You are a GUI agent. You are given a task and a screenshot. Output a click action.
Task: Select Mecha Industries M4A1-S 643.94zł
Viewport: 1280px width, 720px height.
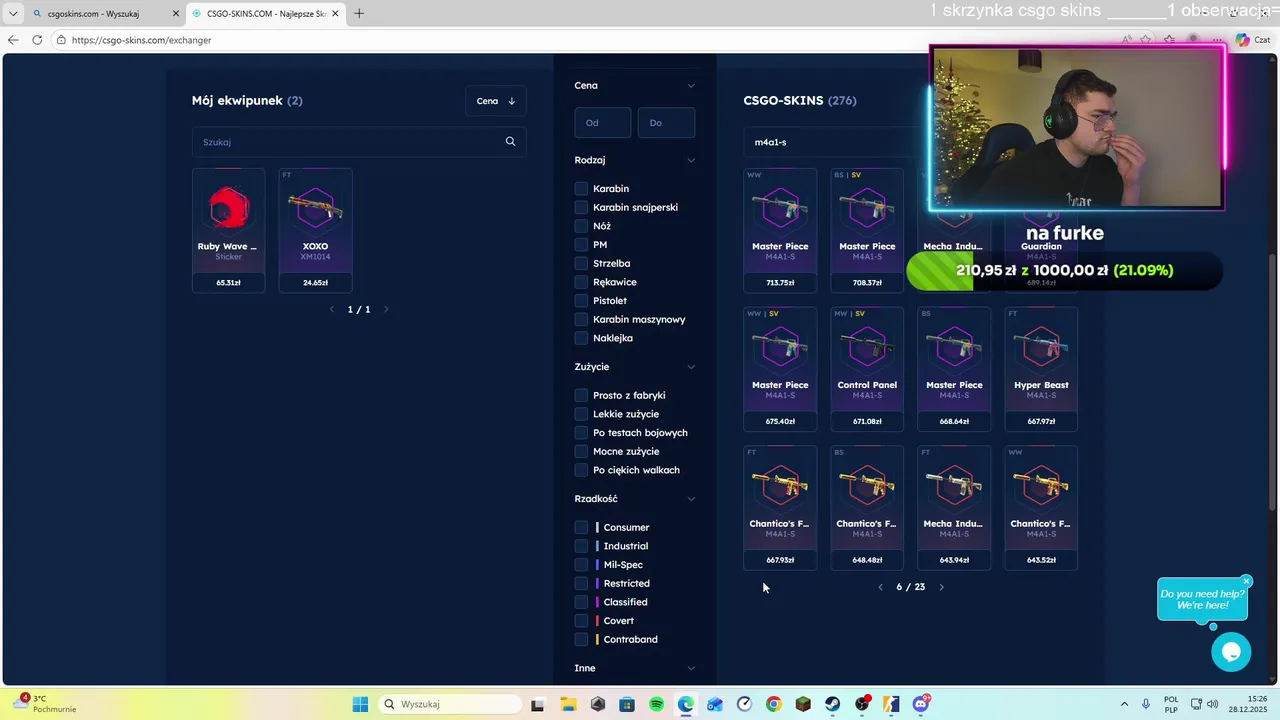pyautogui.click(x=954, y=508)
